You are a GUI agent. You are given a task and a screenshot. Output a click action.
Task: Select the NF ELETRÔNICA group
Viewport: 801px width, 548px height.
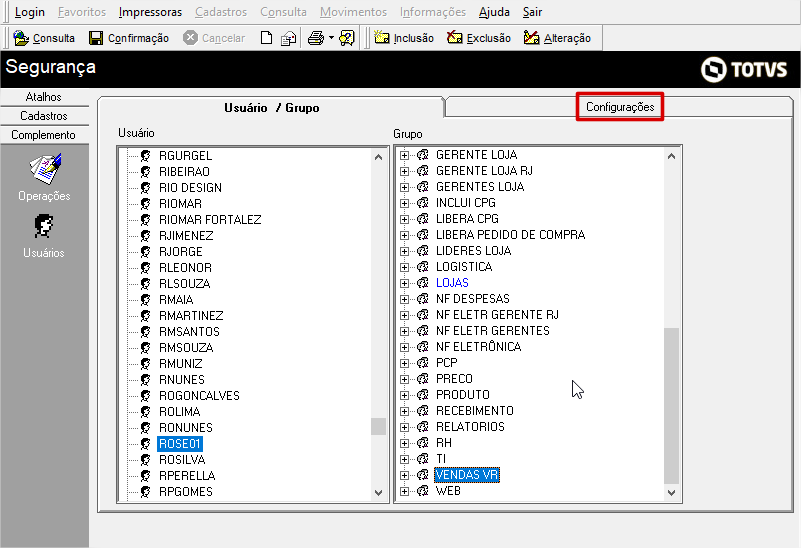coord(478,347)
